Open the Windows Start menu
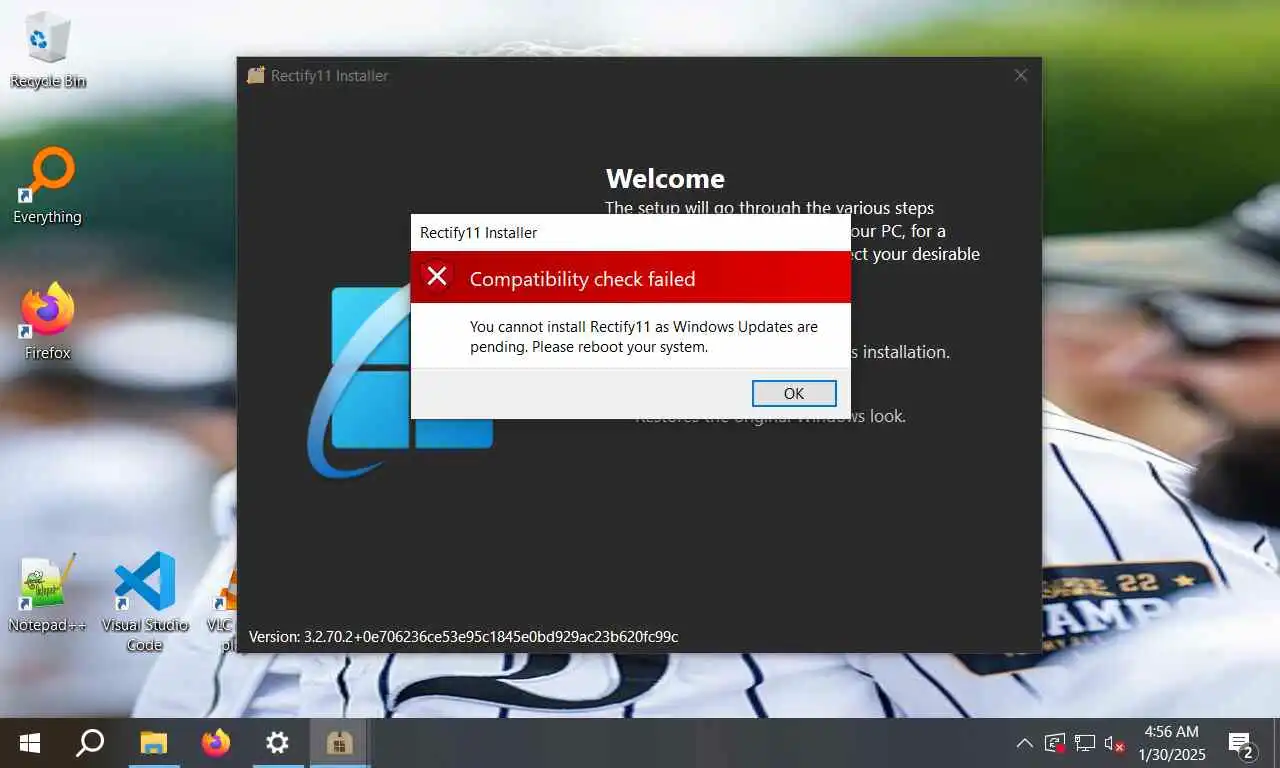Screen dimensions: 1280x768 pyautogui.click(x=30, y=743)
